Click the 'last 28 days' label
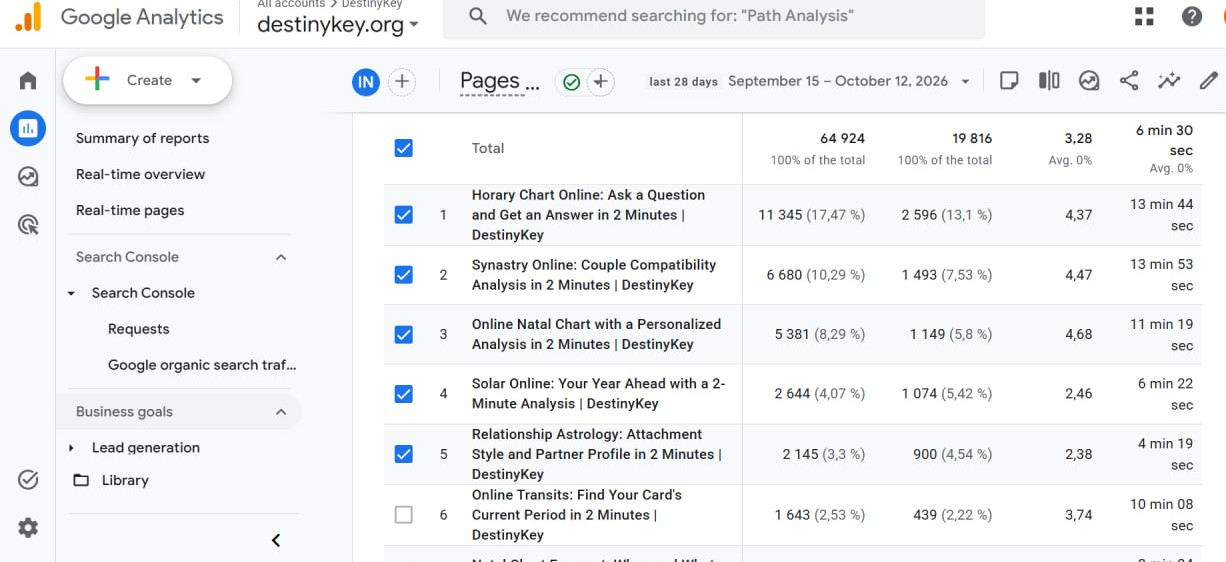Image resolution: width=1226 pixels, height=562 pixels. tap(684, 82)
